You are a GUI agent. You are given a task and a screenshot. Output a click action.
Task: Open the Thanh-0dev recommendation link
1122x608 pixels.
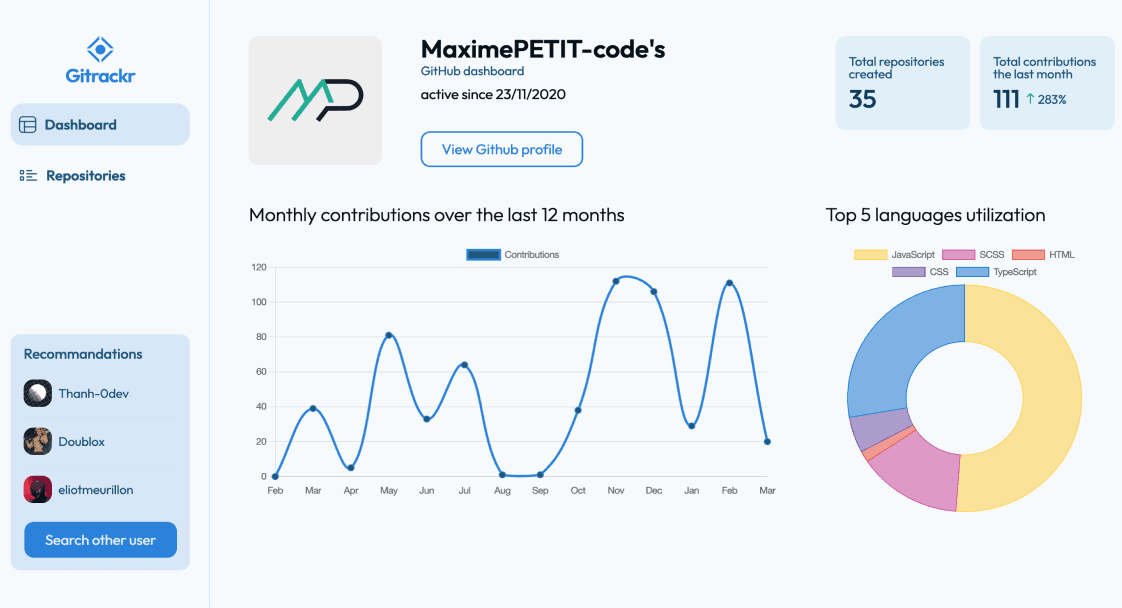(x=93, y=394)
